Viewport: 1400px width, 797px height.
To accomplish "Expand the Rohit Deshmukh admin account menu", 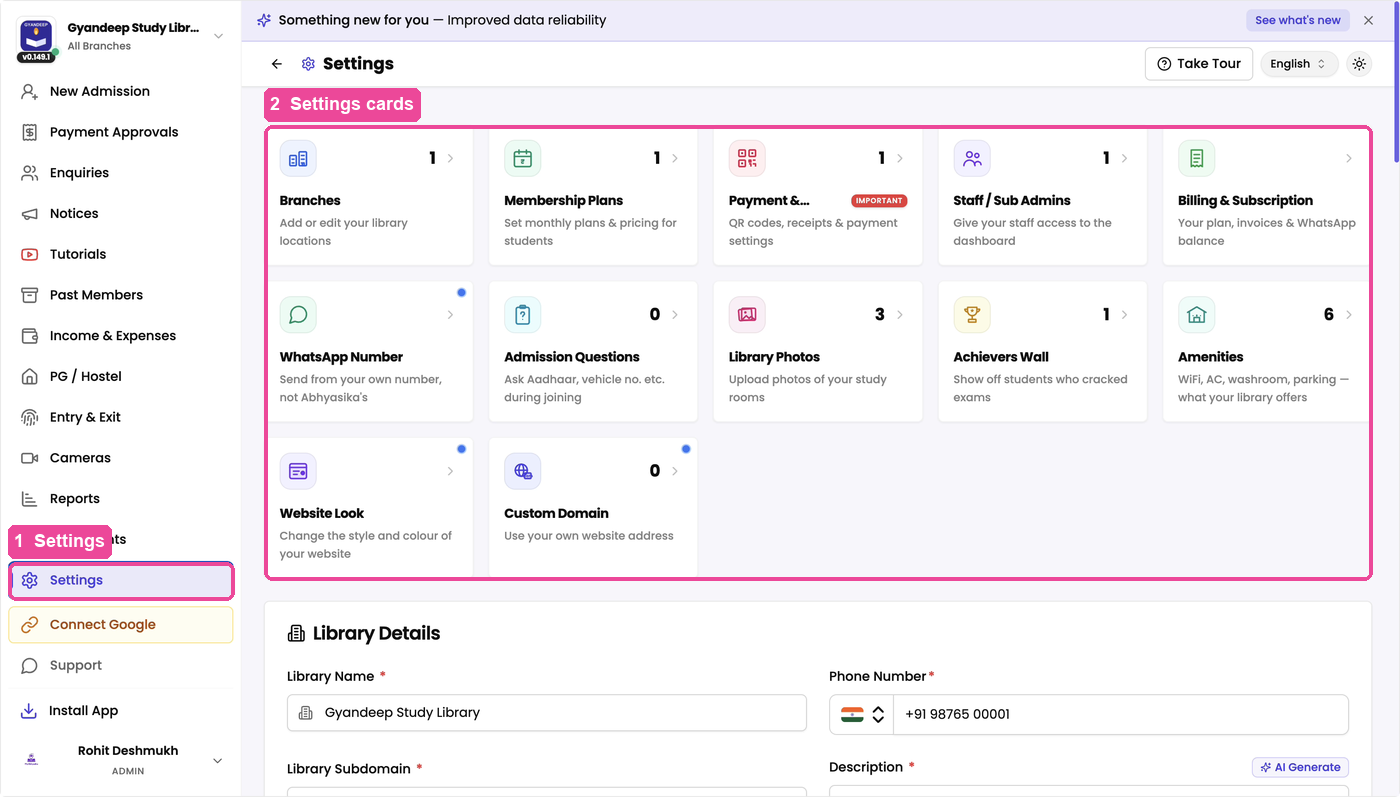I will [218, 761].
